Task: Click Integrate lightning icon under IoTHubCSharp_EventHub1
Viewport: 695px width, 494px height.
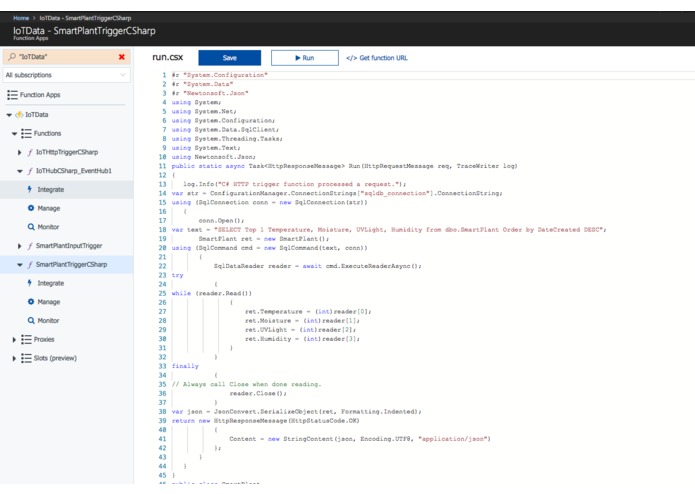Action: (30, 189)
